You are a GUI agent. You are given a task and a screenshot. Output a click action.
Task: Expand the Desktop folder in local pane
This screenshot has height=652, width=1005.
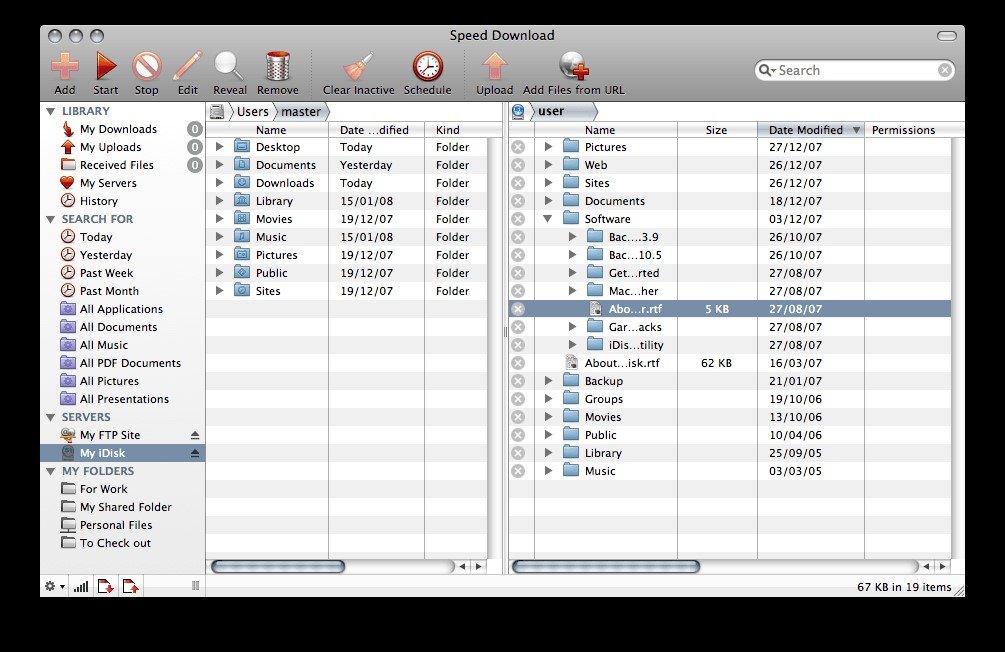(219, 147)
